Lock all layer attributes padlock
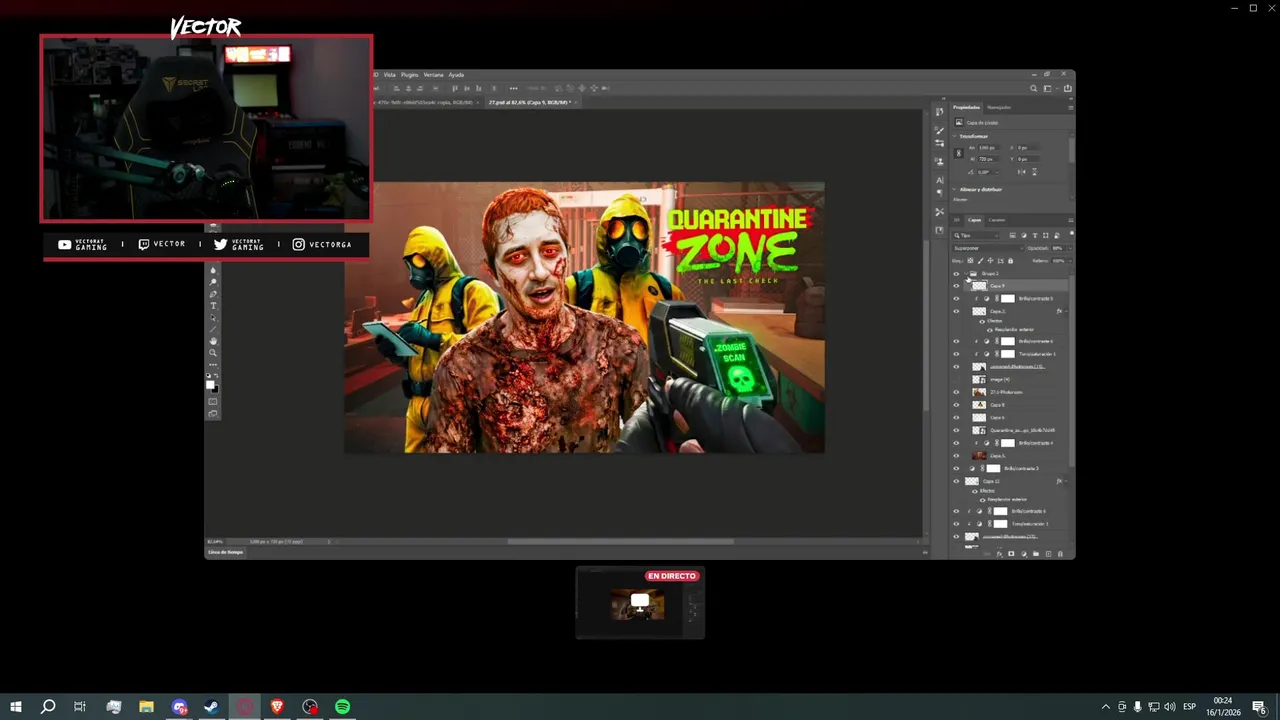The width and height of the screenshot is (1280, 720). click(1010, 261)
